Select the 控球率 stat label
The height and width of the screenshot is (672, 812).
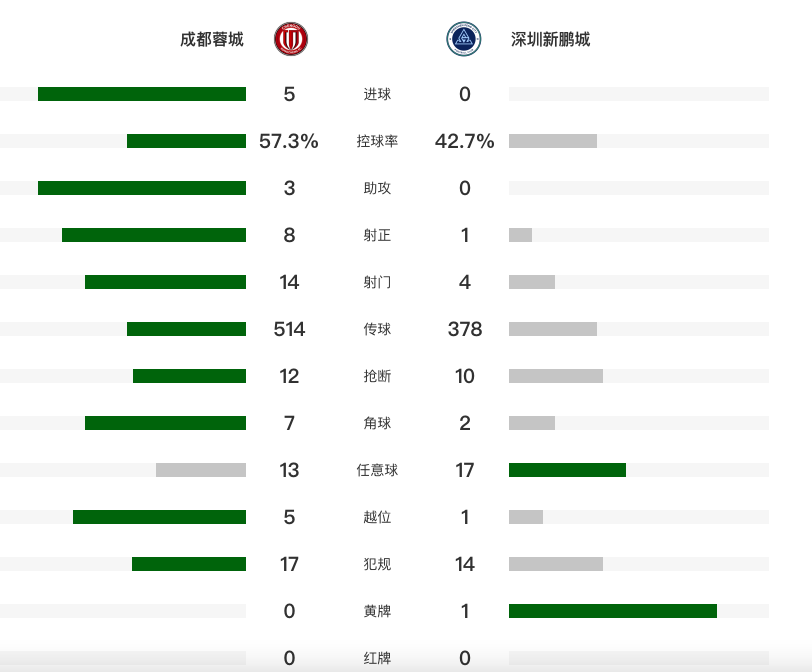tap(377, 141)
